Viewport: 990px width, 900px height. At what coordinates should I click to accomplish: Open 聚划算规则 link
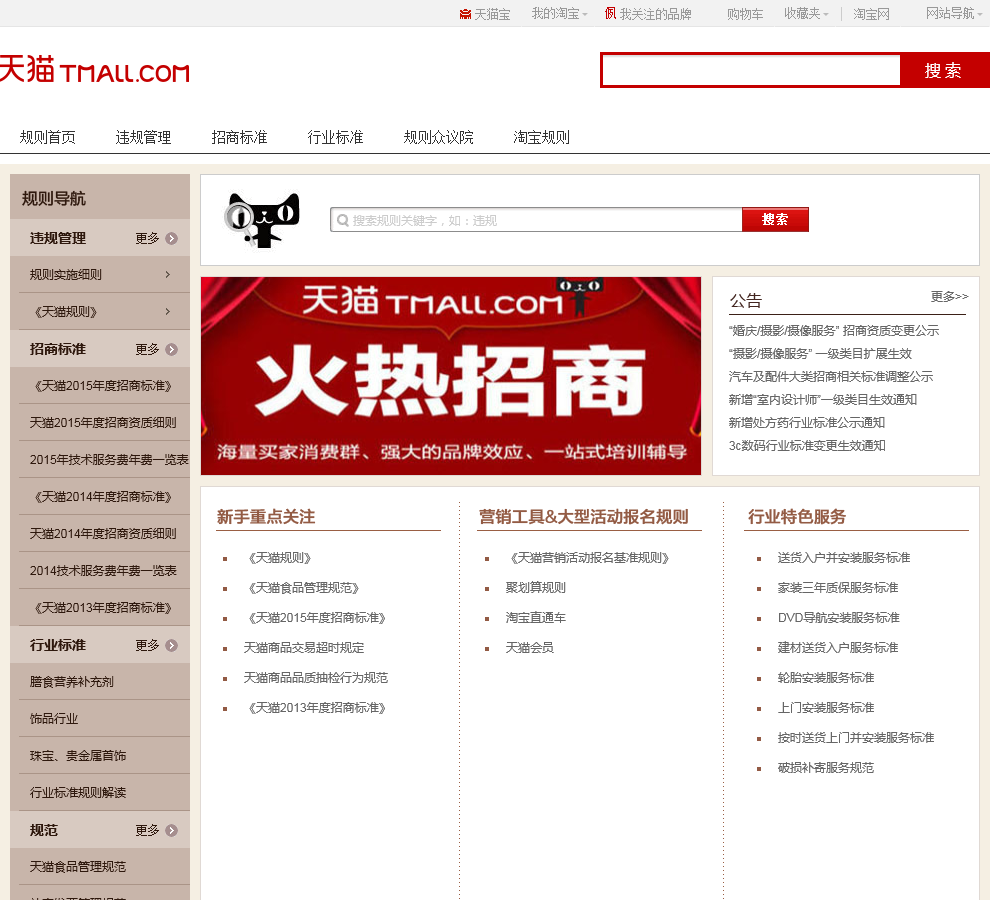click(x=535, y=588)
